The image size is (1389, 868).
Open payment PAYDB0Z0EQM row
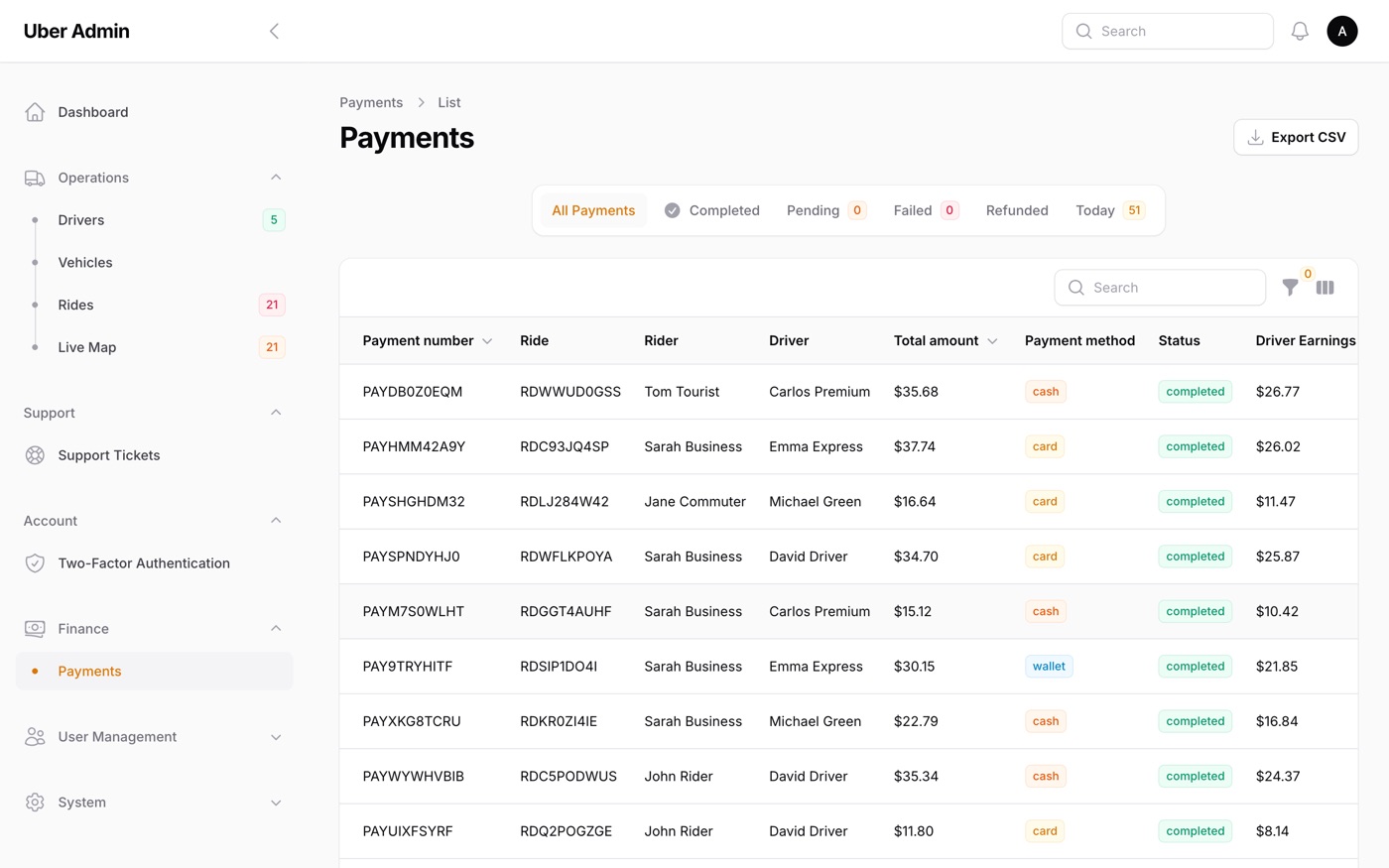848,392
